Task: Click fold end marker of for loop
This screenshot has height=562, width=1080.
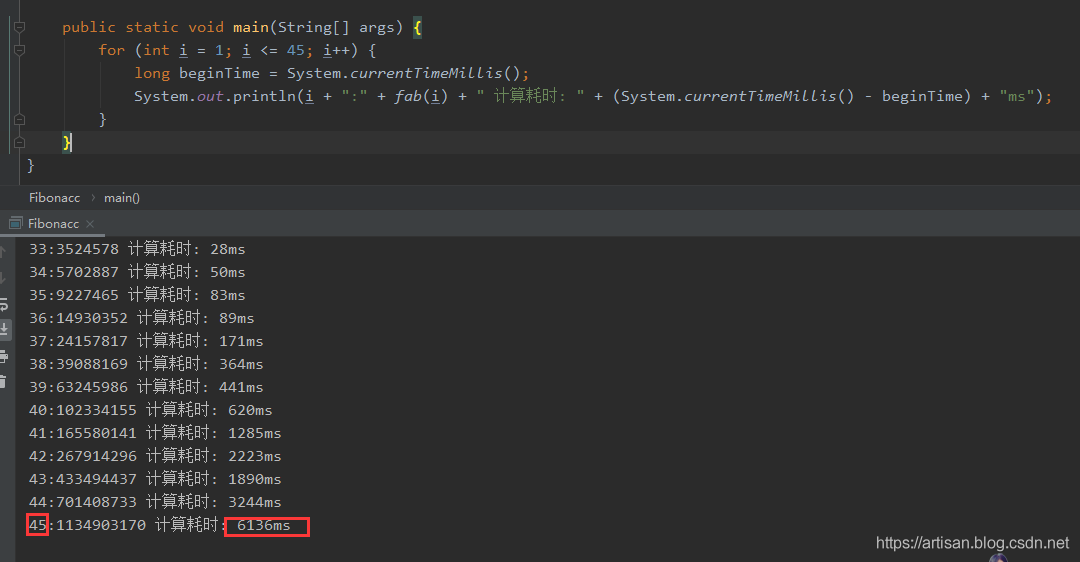Action: point(19,120)
